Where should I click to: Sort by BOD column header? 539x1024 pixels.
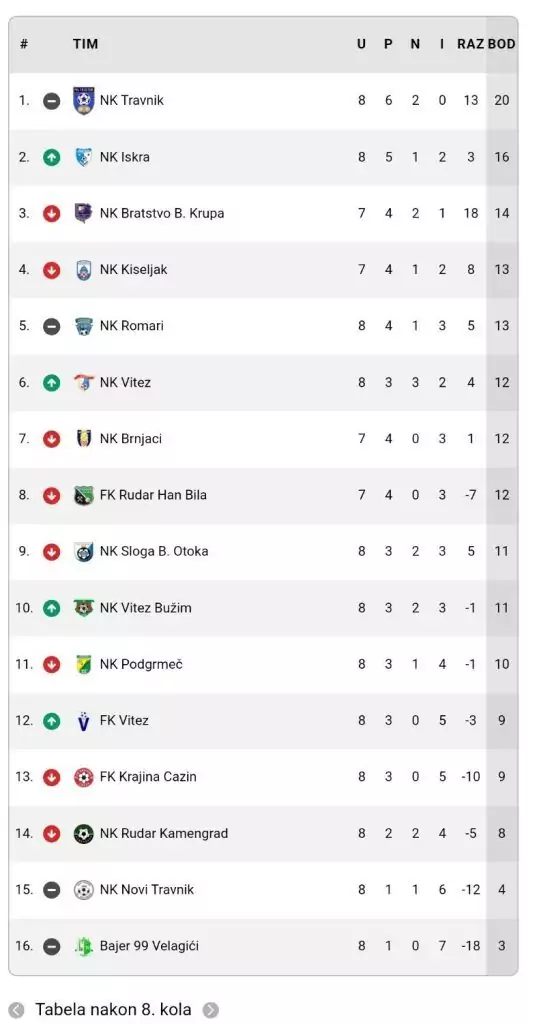[502, 44]
